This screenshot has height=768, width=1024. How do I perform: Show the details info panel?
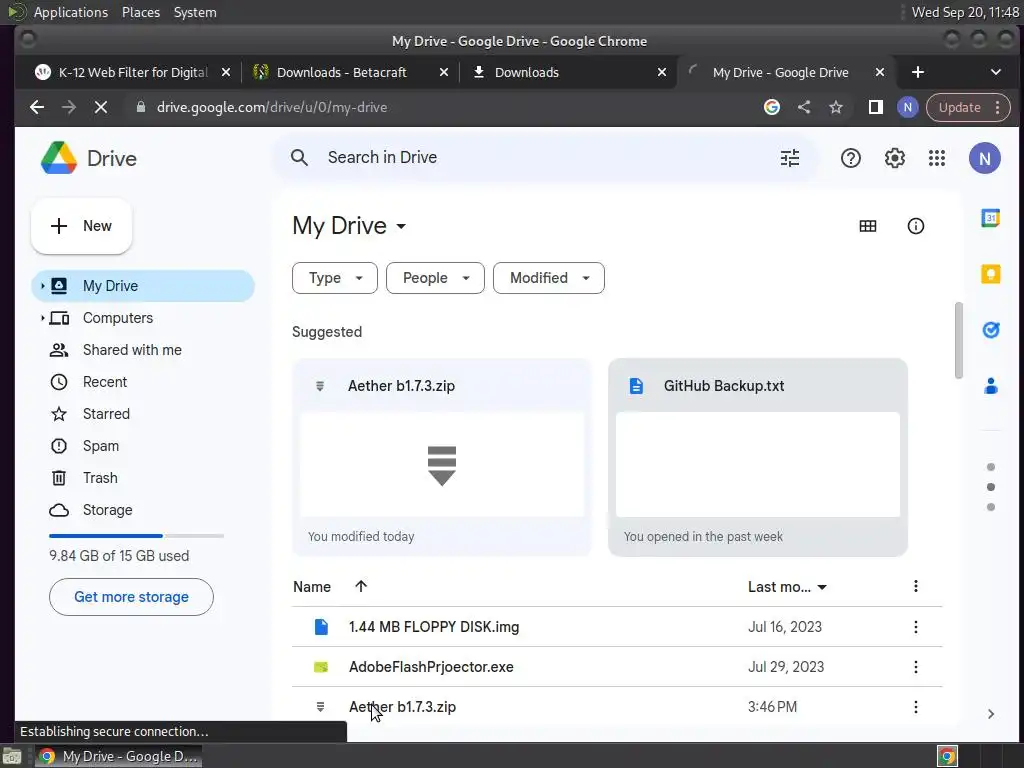[x=916, y=226]
